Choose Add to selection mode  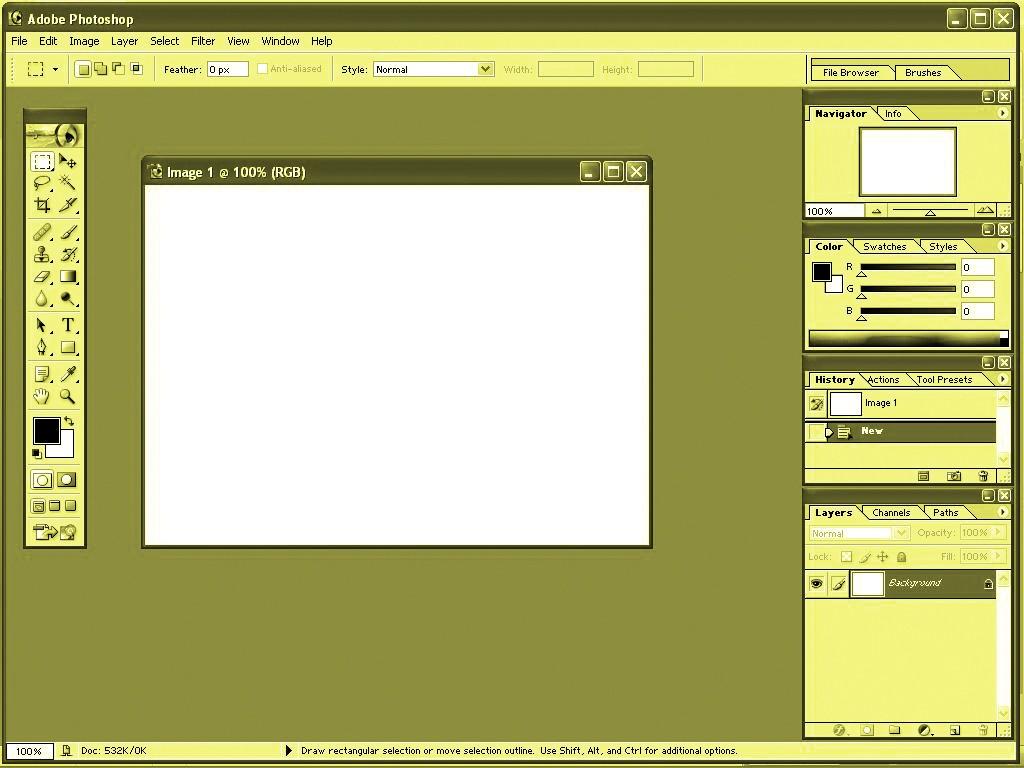(x=101, y=69)
